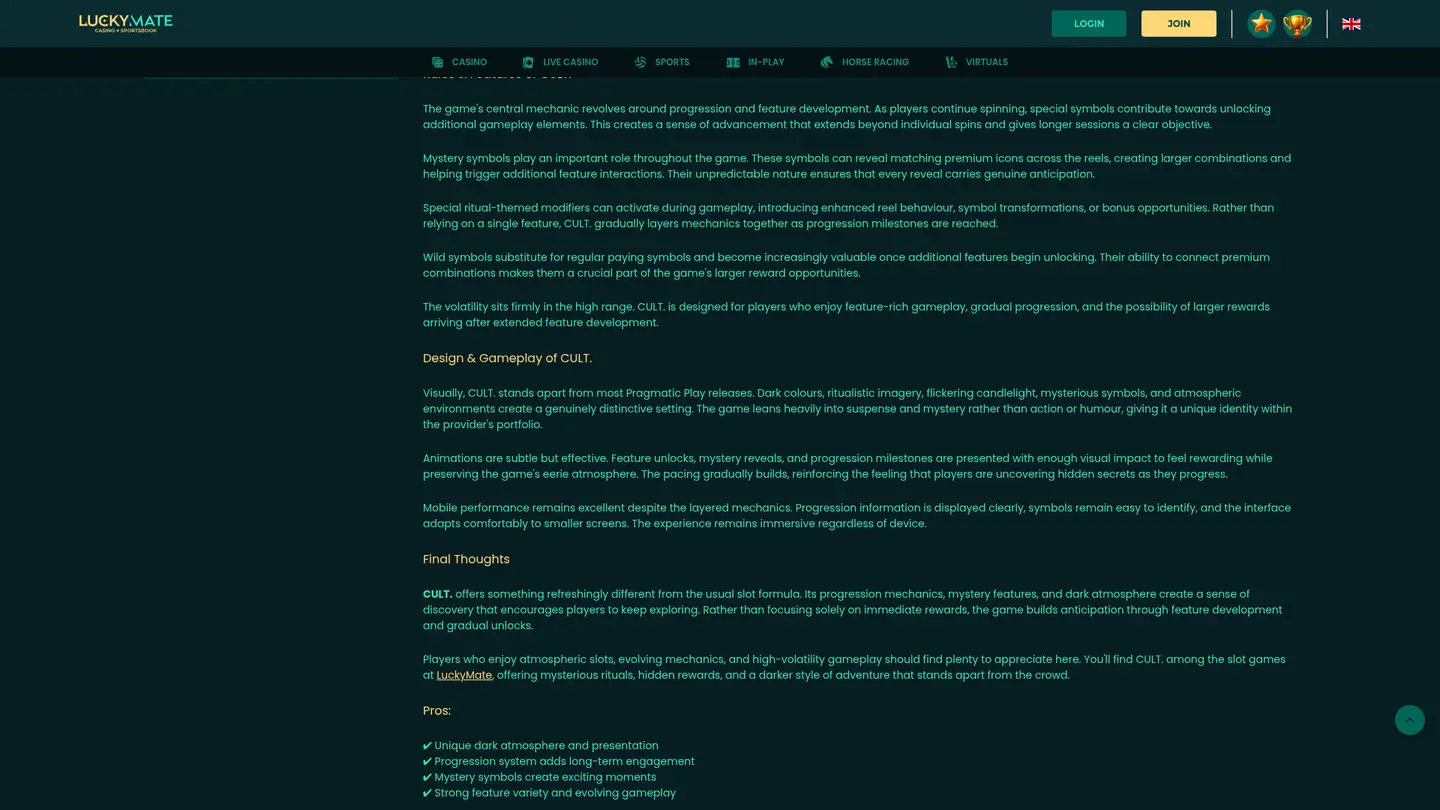The width and height of the screenshot is (1440, 810).
Task: Click the paragraph starting "The game's central mechanic"
Action: tap(847, 117)
